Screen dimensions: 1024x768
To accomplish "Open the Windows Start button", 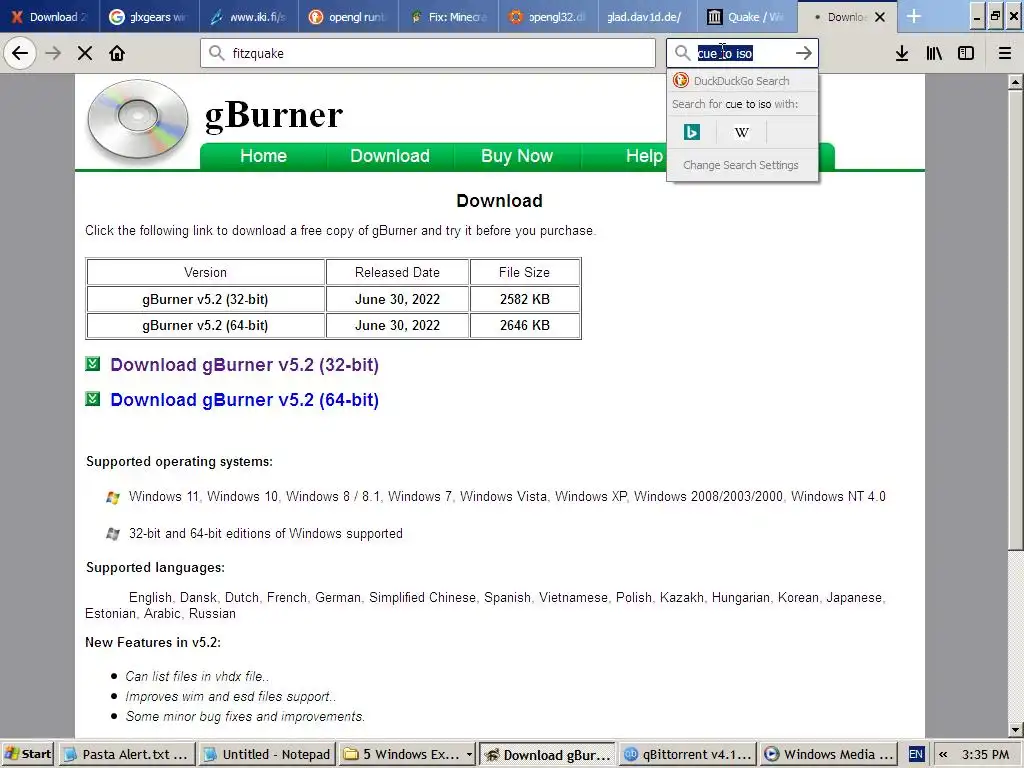I will click(27, 754).
